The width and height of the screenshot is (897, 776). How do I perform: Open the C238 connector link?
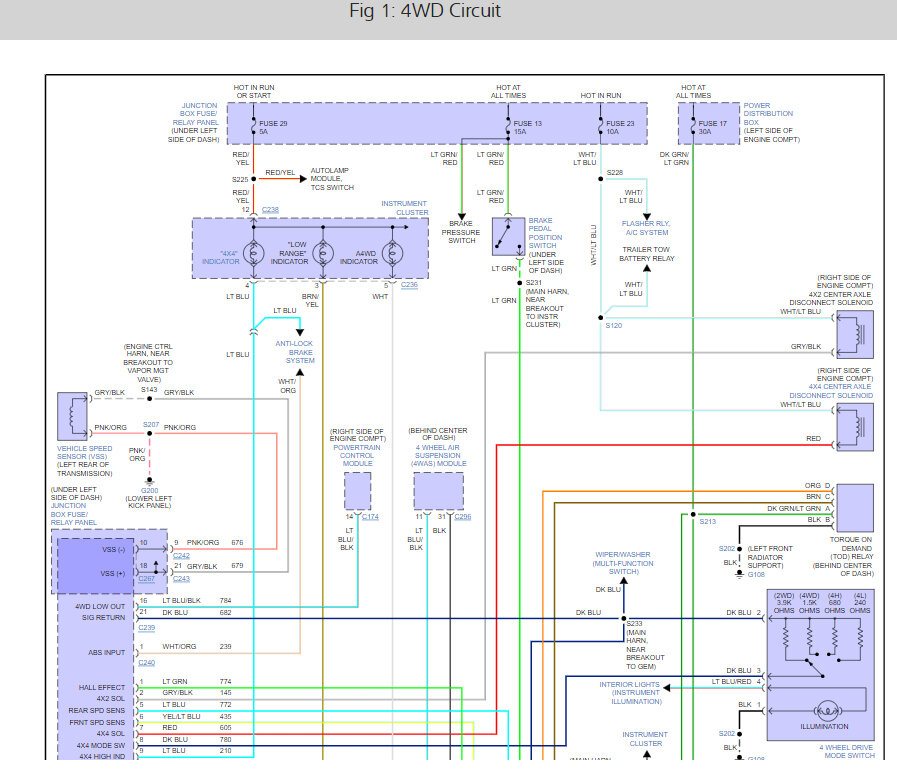(270, 210)
